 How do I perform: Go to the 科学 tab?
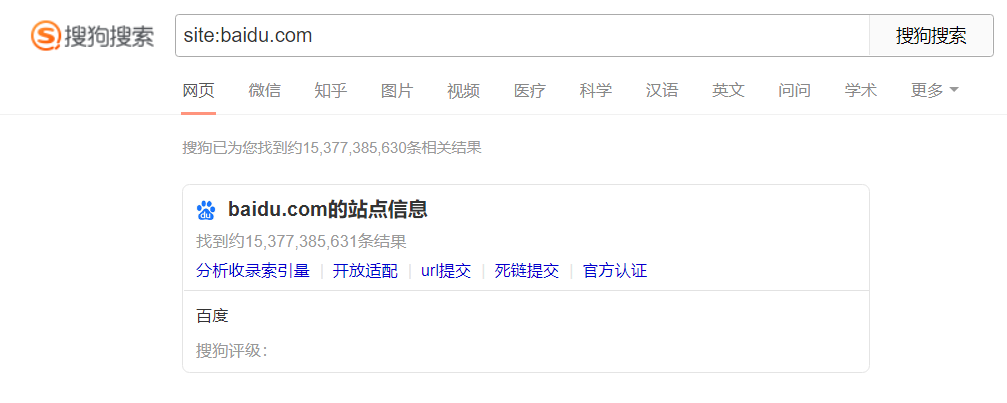click(x=596, y=90)
